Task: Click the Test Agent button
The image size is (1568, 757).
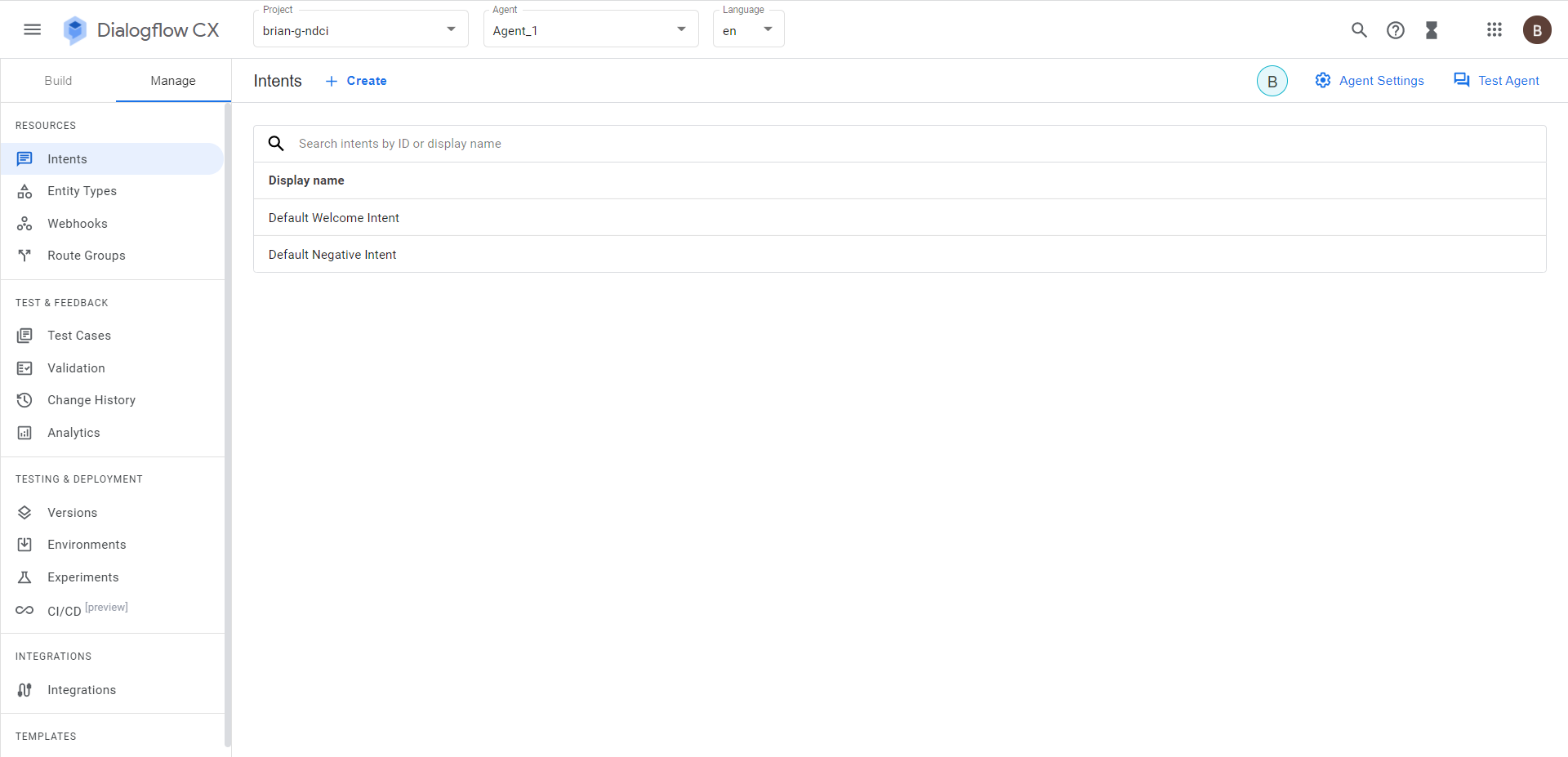Action: (1496, 81)
